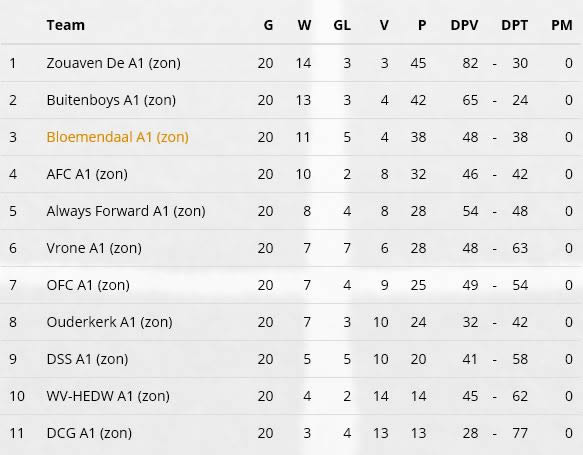The image size is (583, 455).
Task: Open the Zouaven De A1 (zon) team link
Action: (113, 63)
